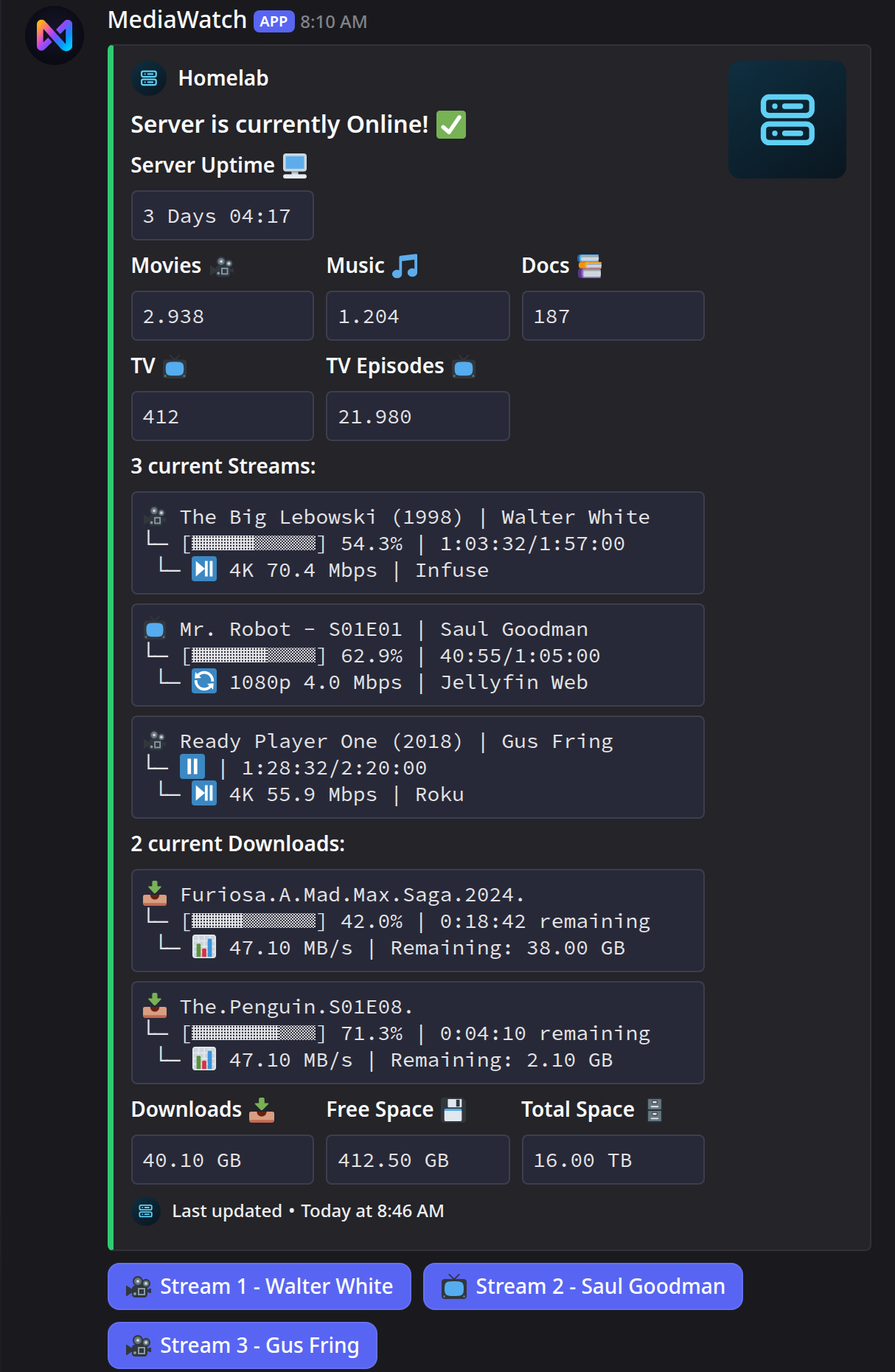Screen dimensions: 895x1372
Task: Open Stream 2 - Saul Goodman button
Action: click(583, 1286)
